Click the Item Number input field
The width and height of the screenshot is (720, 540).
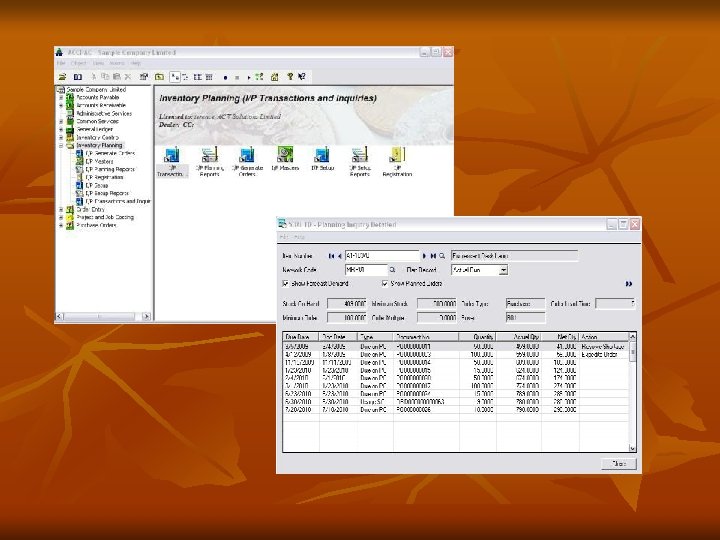point(380,255)
